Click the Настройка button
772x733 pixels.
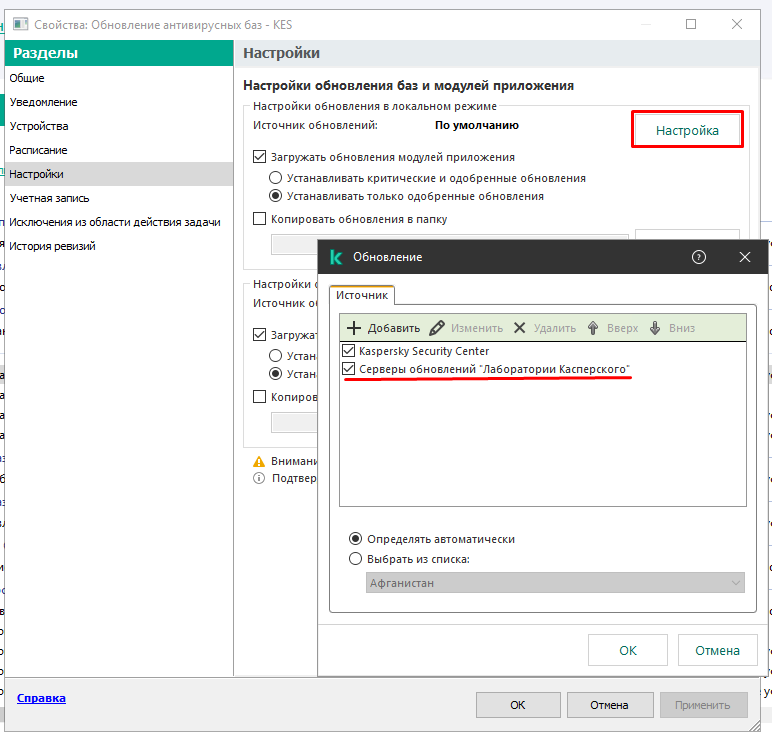pos(687,130)
